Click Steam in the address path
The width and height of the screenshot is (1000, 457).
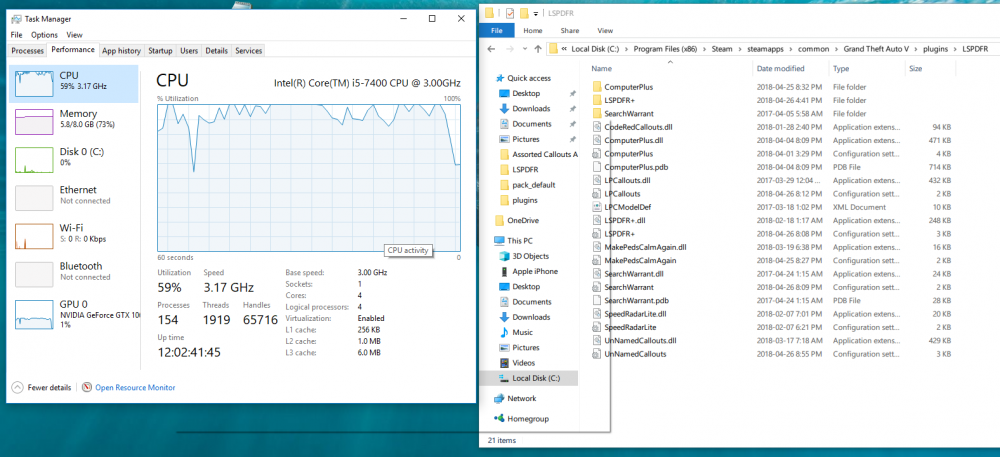click(722, 49)
